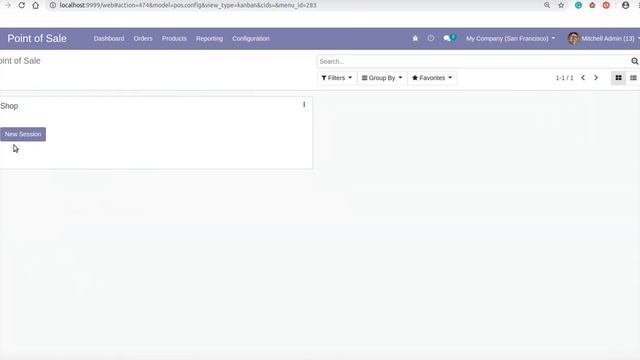Click the browser address bar URL
The height and width of the screenshot is (360, 640).
pyautogui.click(x=188, y=5)
